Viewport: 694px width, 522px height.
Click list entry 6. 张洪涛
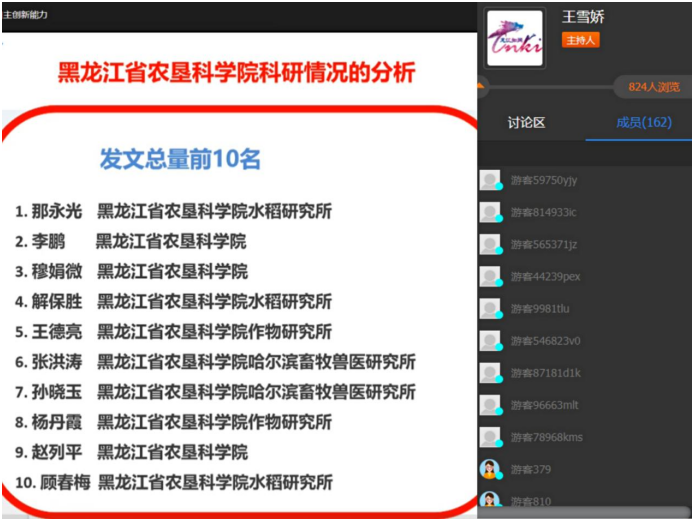[x=216, y=362]
